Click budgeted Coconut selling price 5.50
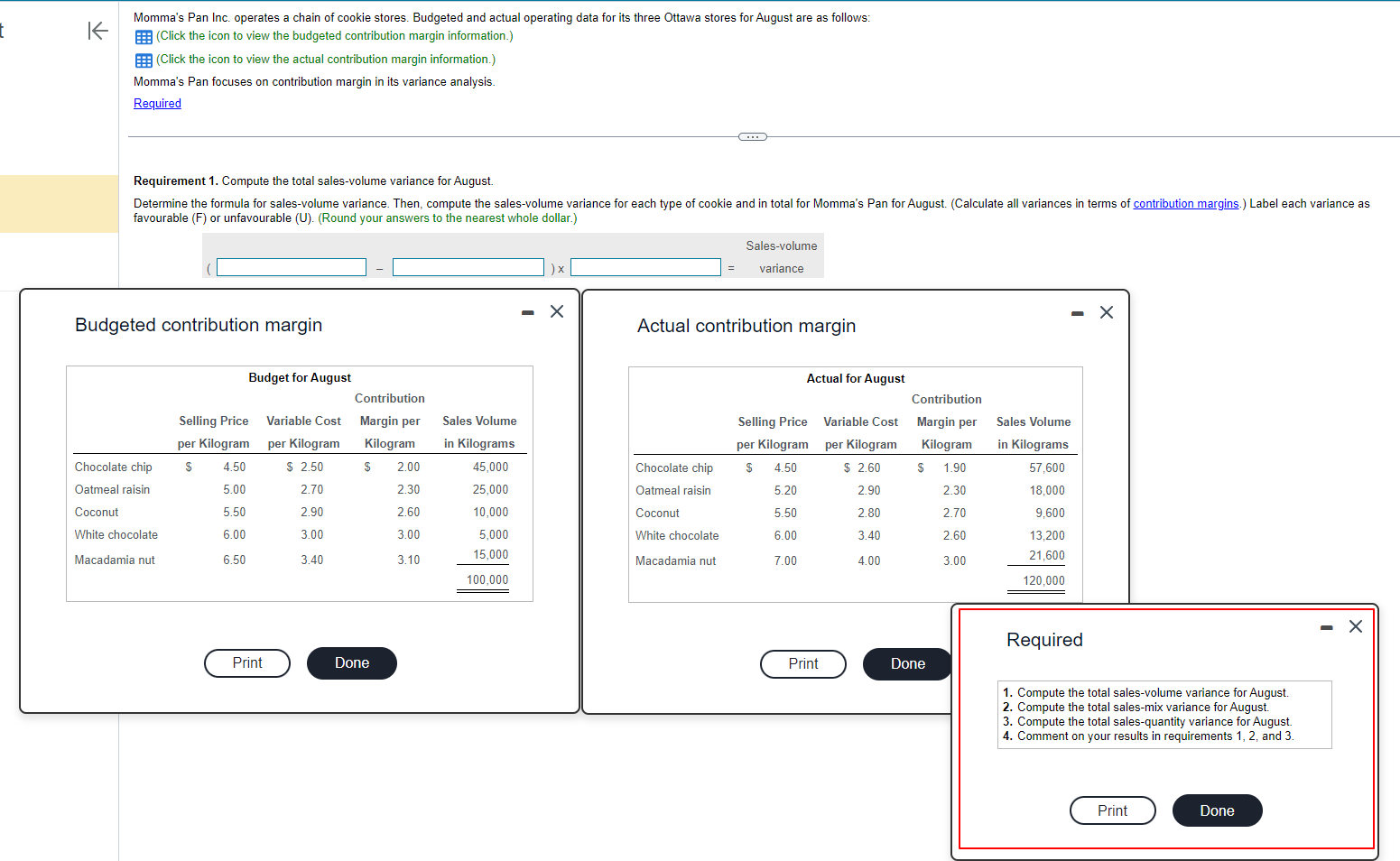 coord(235,513)
